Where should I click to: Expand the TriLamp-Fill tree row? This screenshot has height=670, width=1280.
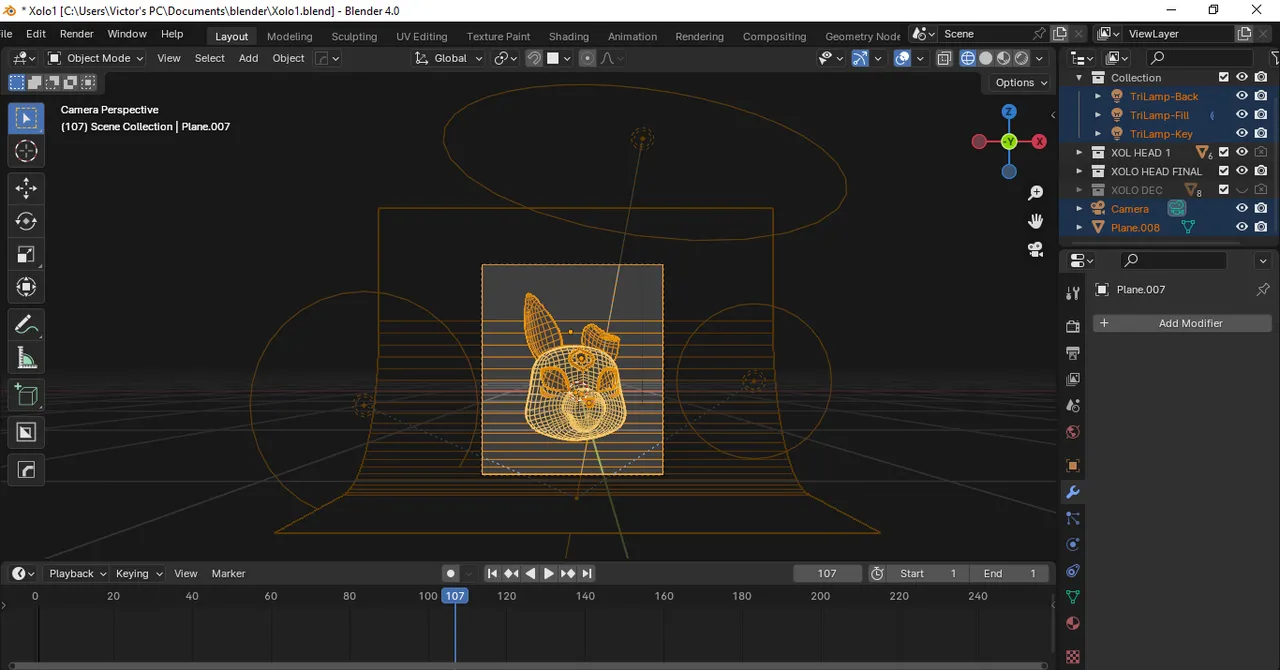point(1098,115)
